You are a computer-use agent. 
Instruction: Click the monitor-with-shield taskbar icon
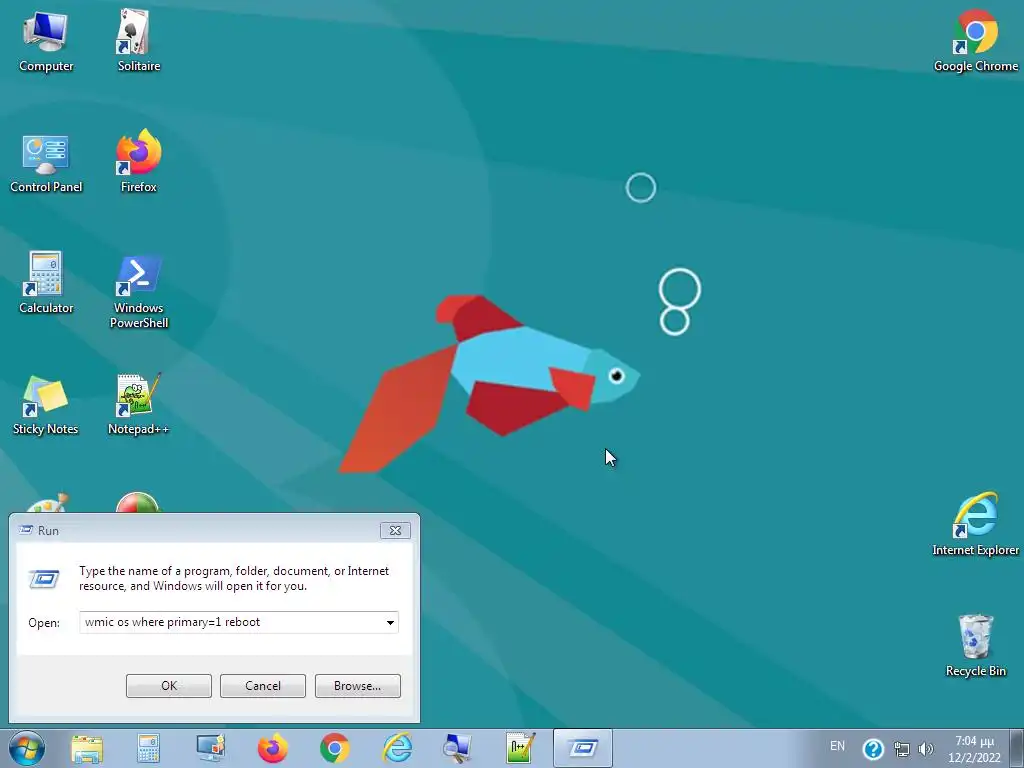[x=210, y=748]
